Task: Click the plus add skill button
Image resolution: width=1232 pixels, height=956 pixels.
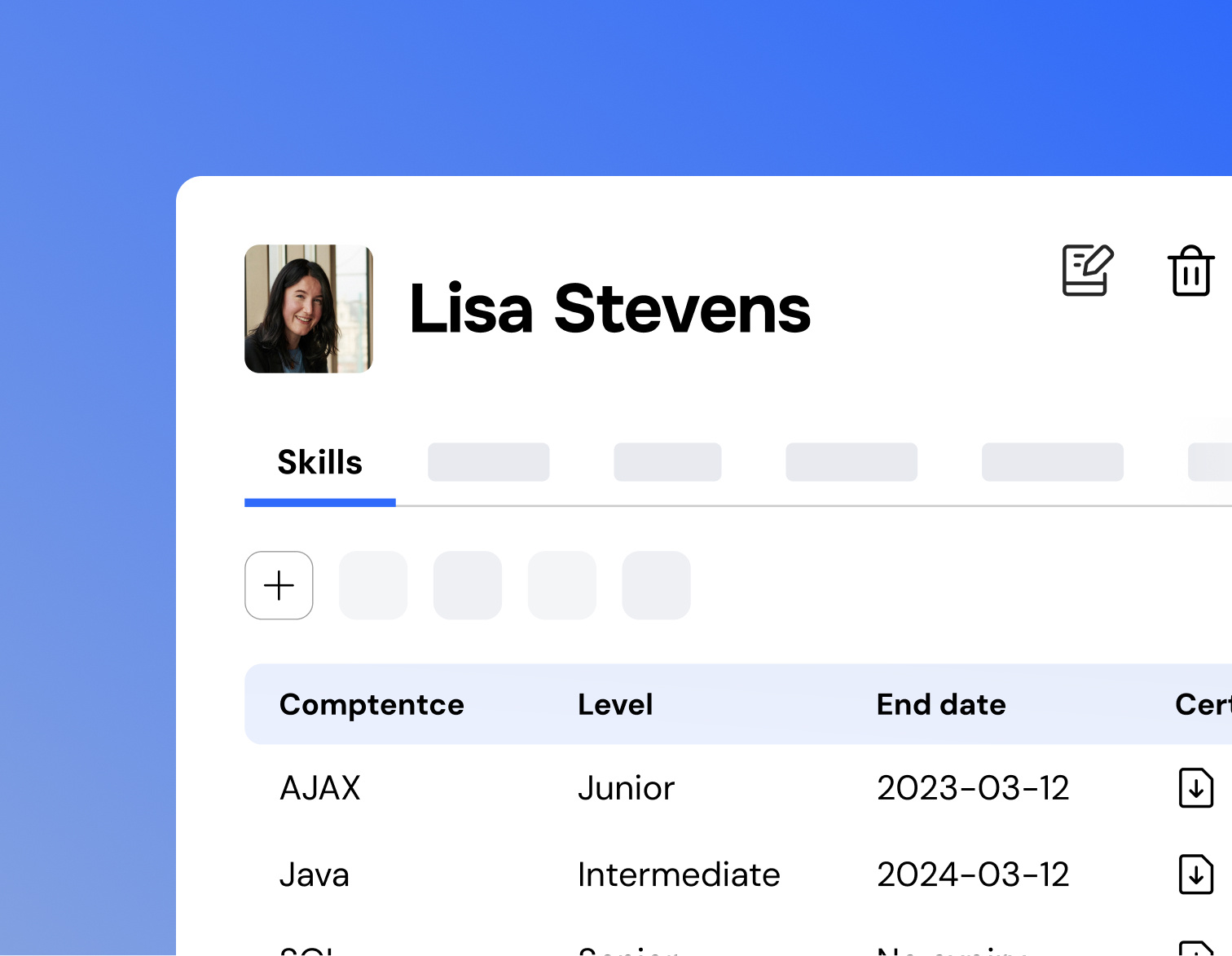Action: tap(279, 585)
